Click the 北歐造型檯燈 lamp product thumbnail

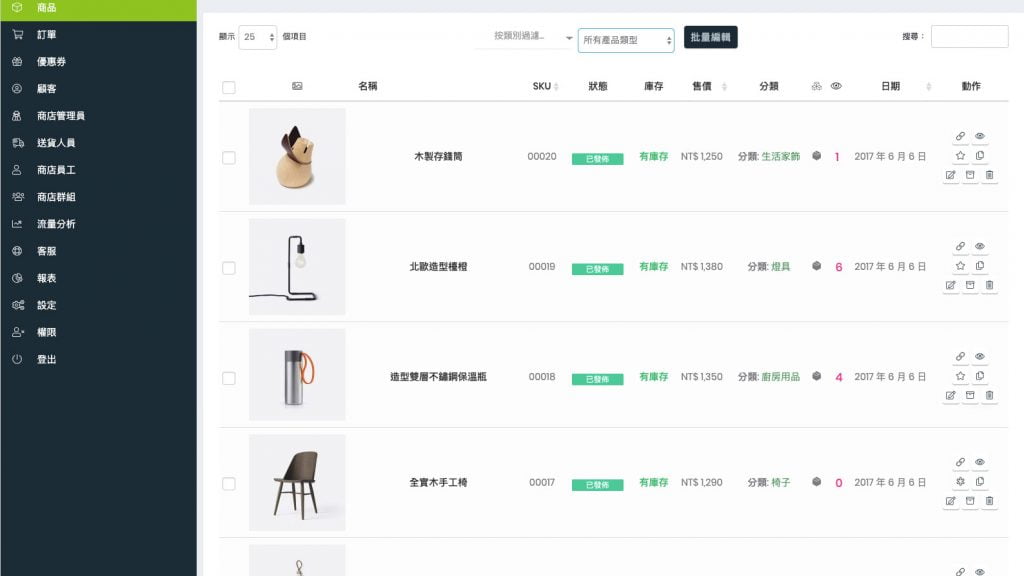pyautogui.click(x=297, y=266)
